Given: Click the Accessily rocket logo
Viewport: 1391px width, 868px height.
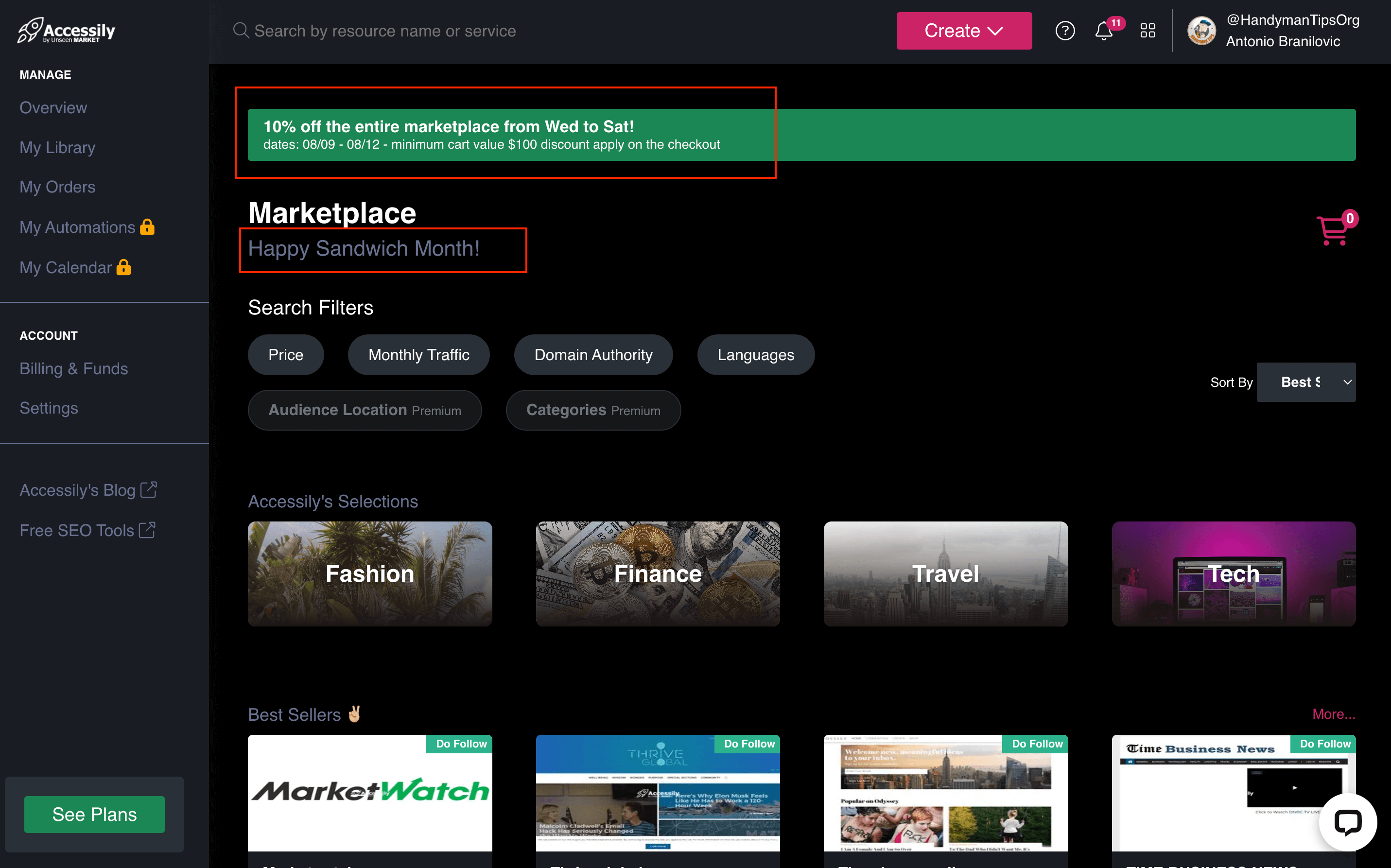Looking at the screenshot, I should click(x=66, y=30).
